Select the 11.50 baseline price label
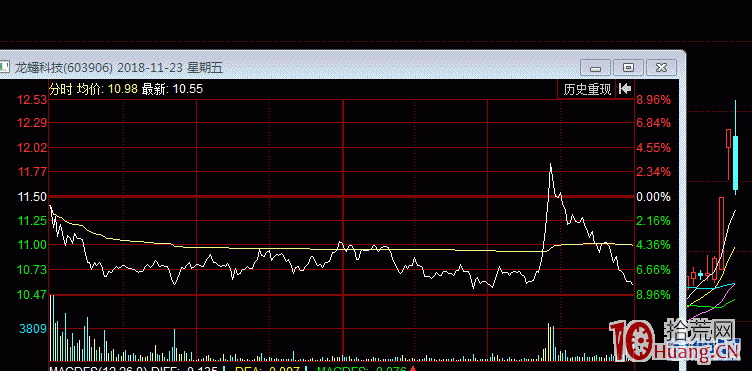 tap(32, 197)
